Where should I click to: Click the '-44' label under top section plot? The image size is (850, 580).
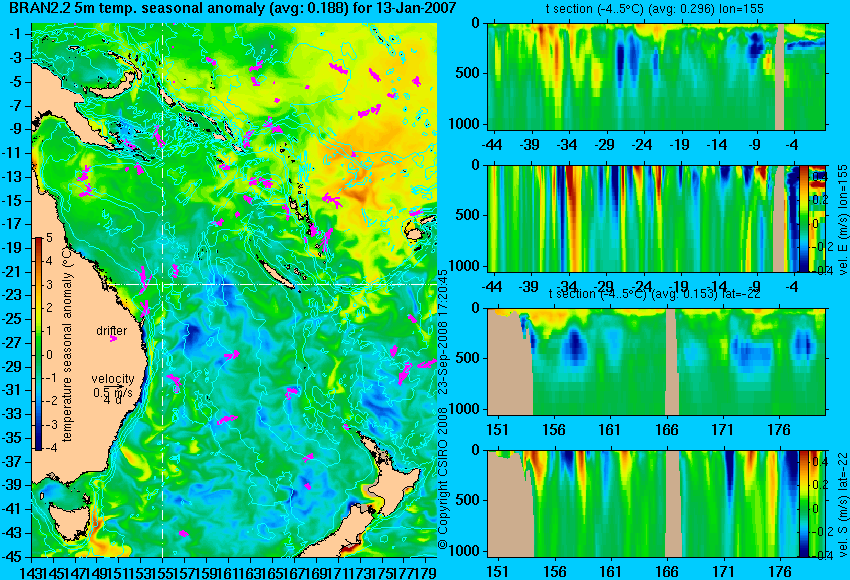pos(492,145)
